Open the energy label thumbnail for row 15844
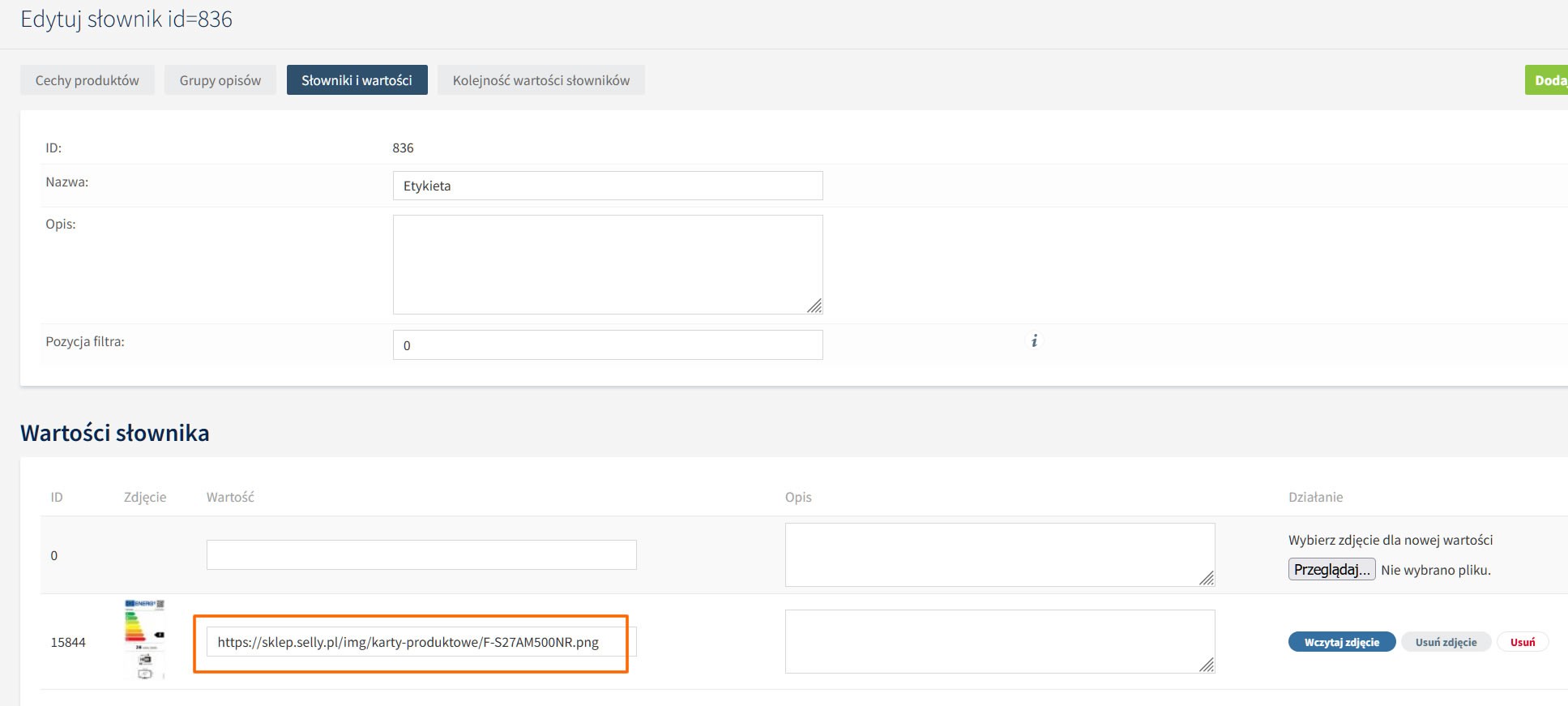This screenshot has width=1568, height=706. click(x=145, y=640)
